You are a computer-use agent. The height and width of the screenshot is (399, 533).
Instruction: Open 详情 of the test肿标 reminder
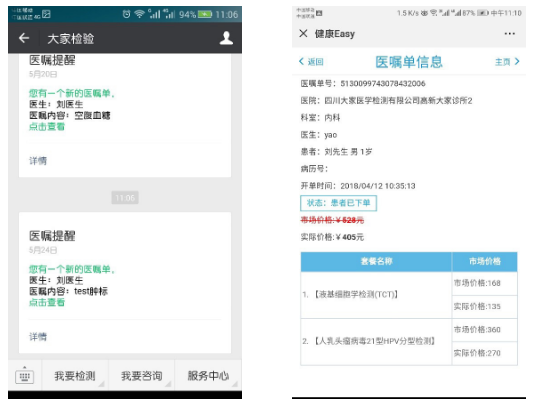pos(38,337)
